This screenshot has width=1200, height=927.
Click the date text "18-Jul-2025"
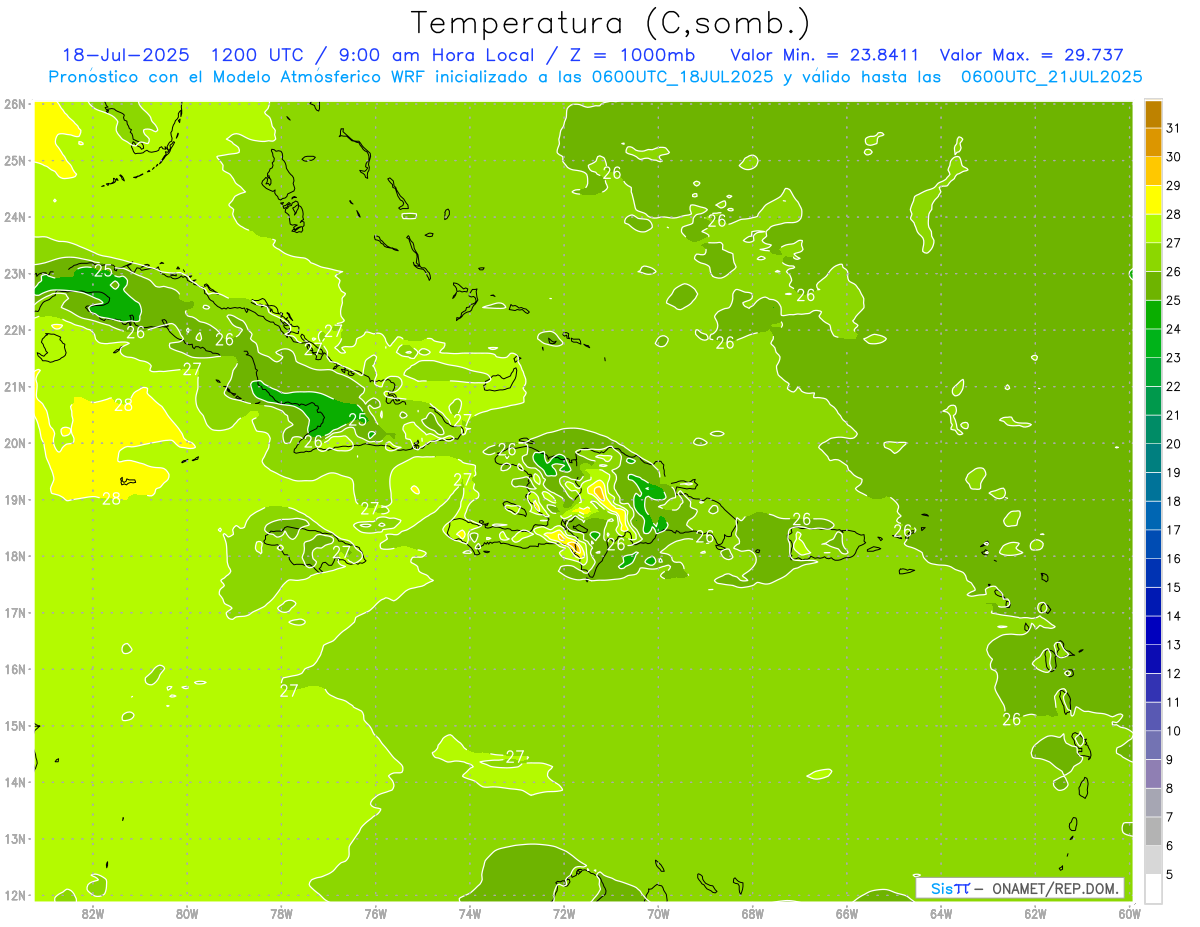pos(125,55)
